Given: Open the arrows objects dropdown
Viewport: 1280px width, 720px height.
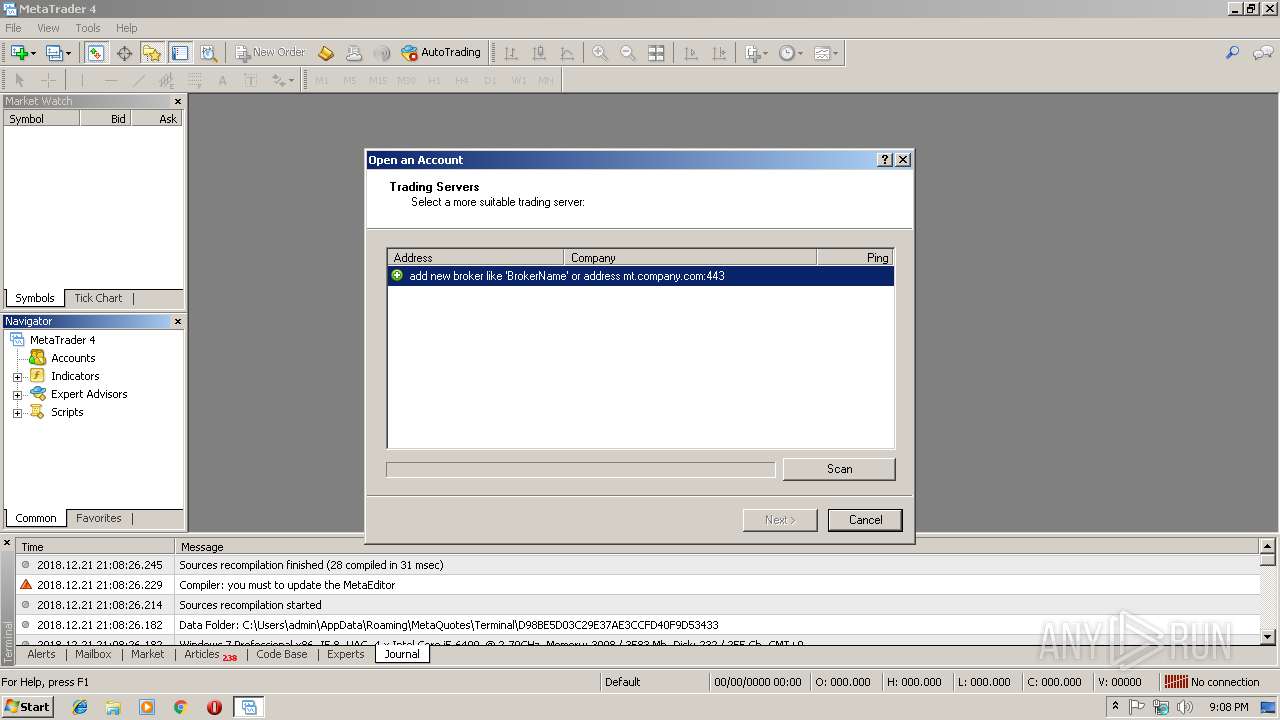Looking at the screenshot, I should [283, 80].
